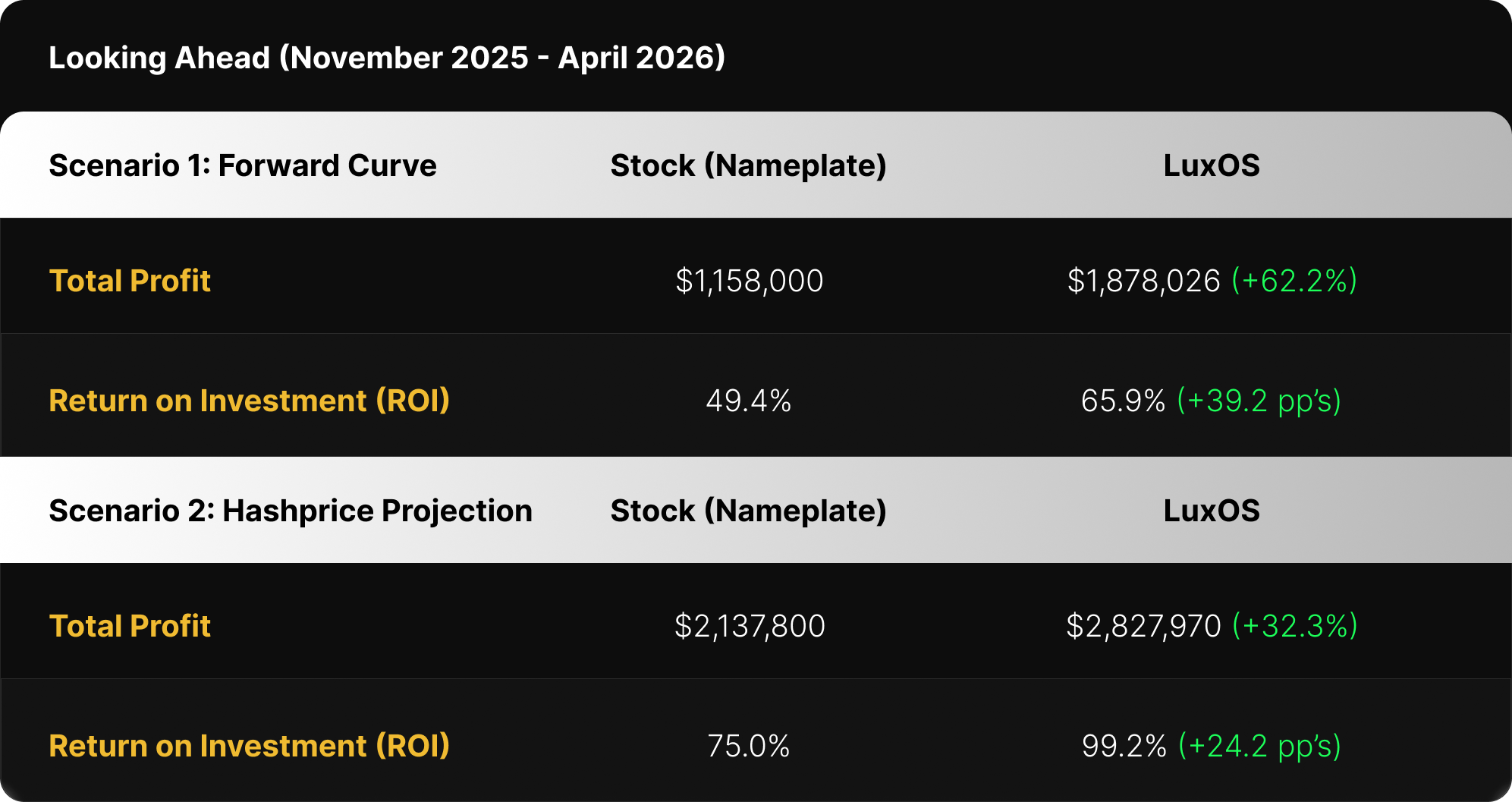
Task: Click the 65.9% LuxOS ROI value
Action: tap(1123, 401)
